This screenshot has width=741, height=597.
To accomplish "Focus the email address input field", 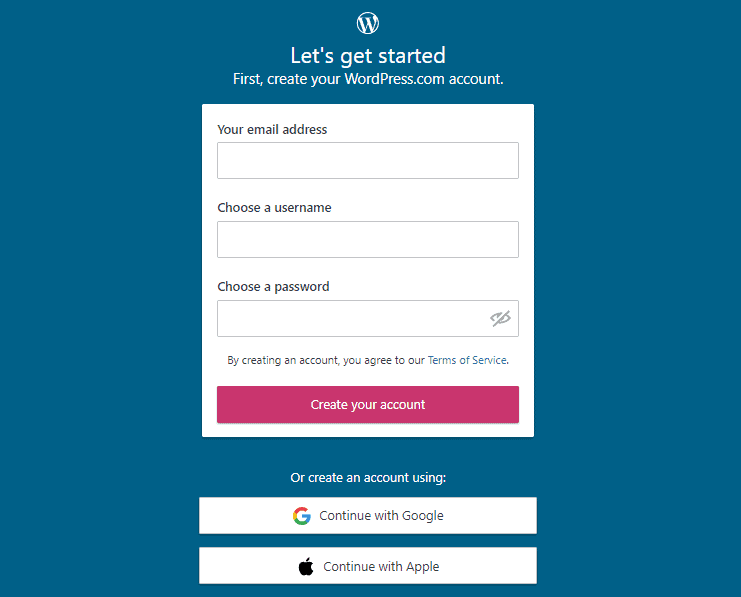I will pos(367,161).
